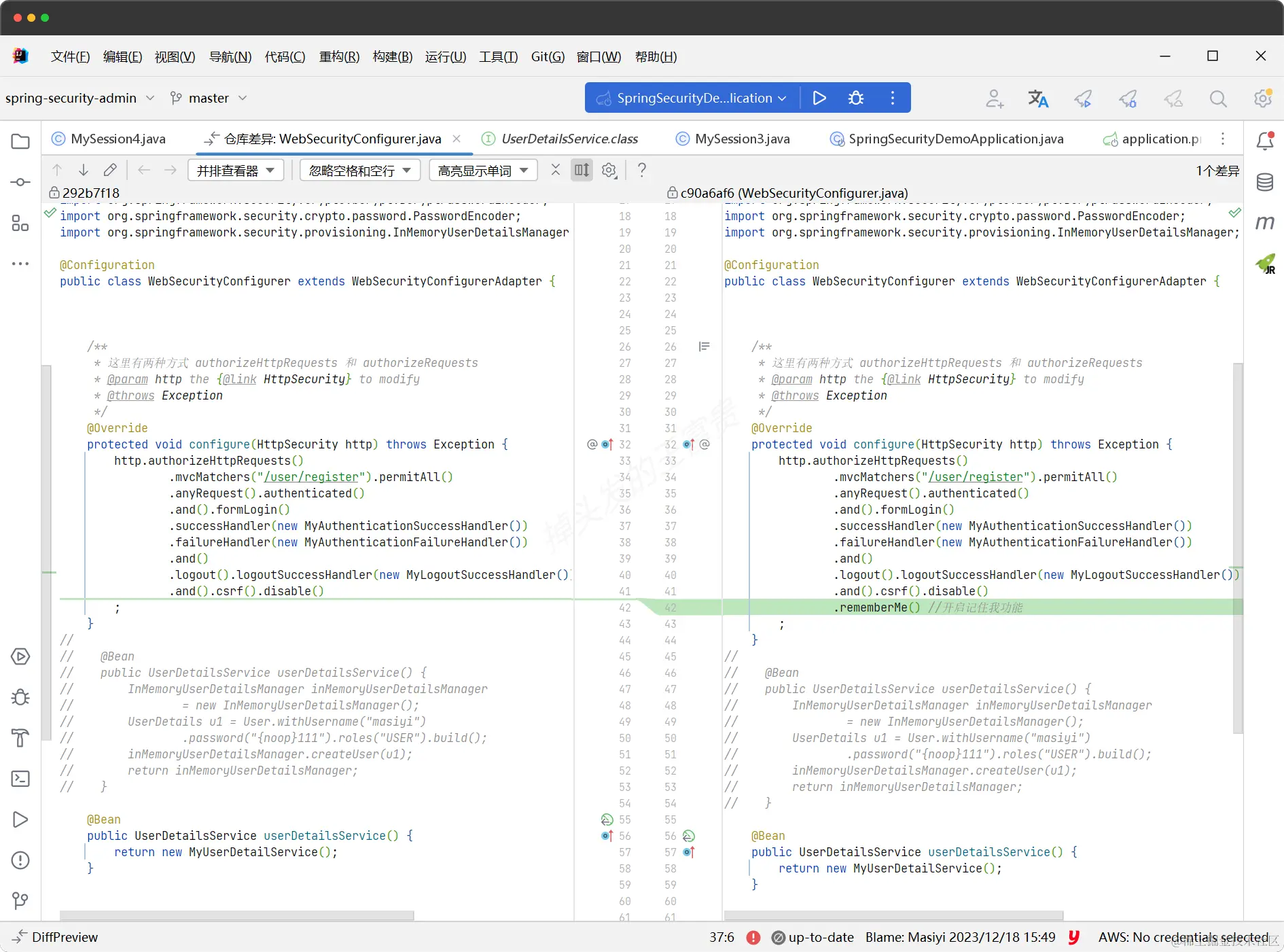Run SpringSecurityDemoApplication with play button
Viewport: 1284px width, 952px height.
pos(819,98)
